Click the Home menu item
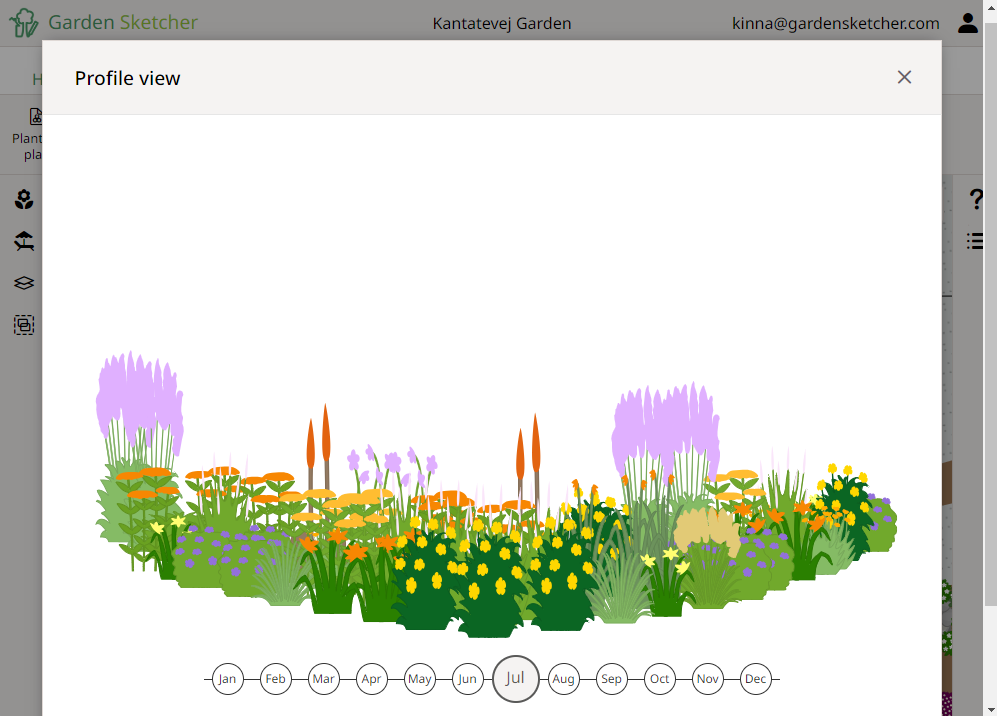Screen dimensions: 997x716 [38, 79]
